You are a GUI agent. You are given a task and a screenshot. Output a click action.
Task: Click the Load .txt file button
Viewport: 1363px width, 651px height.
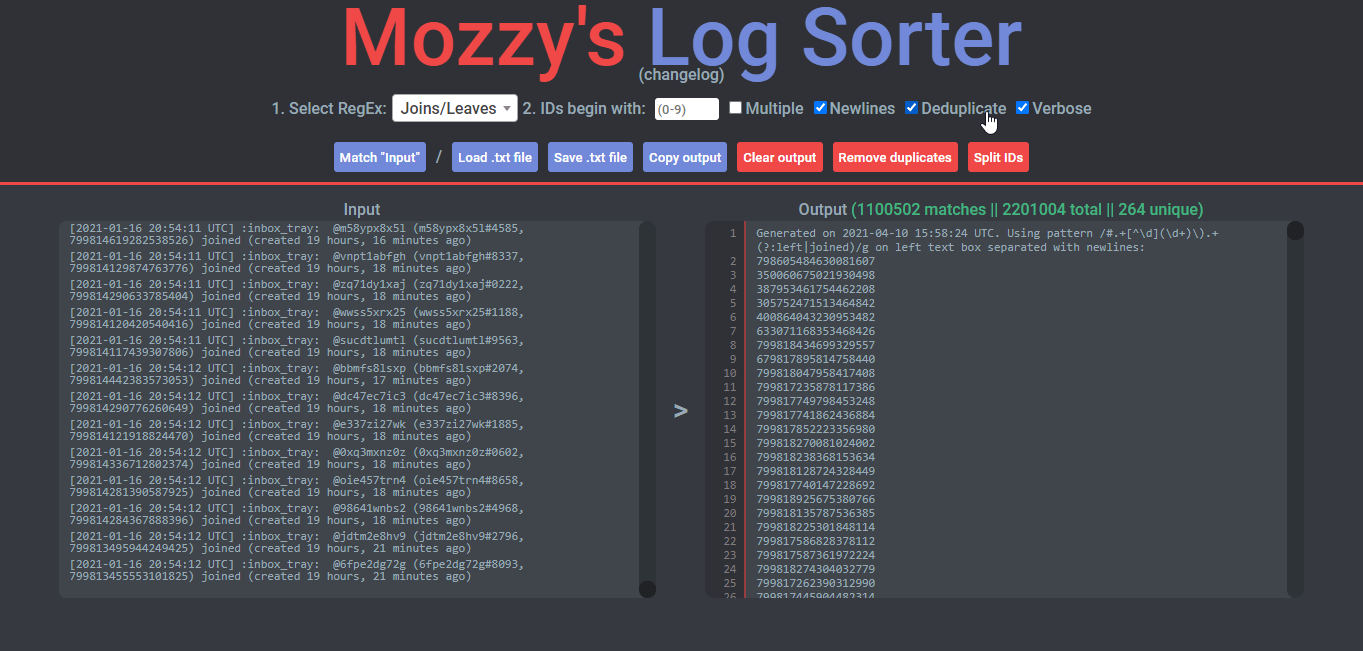pyautogui.click(x=494, y=157)
